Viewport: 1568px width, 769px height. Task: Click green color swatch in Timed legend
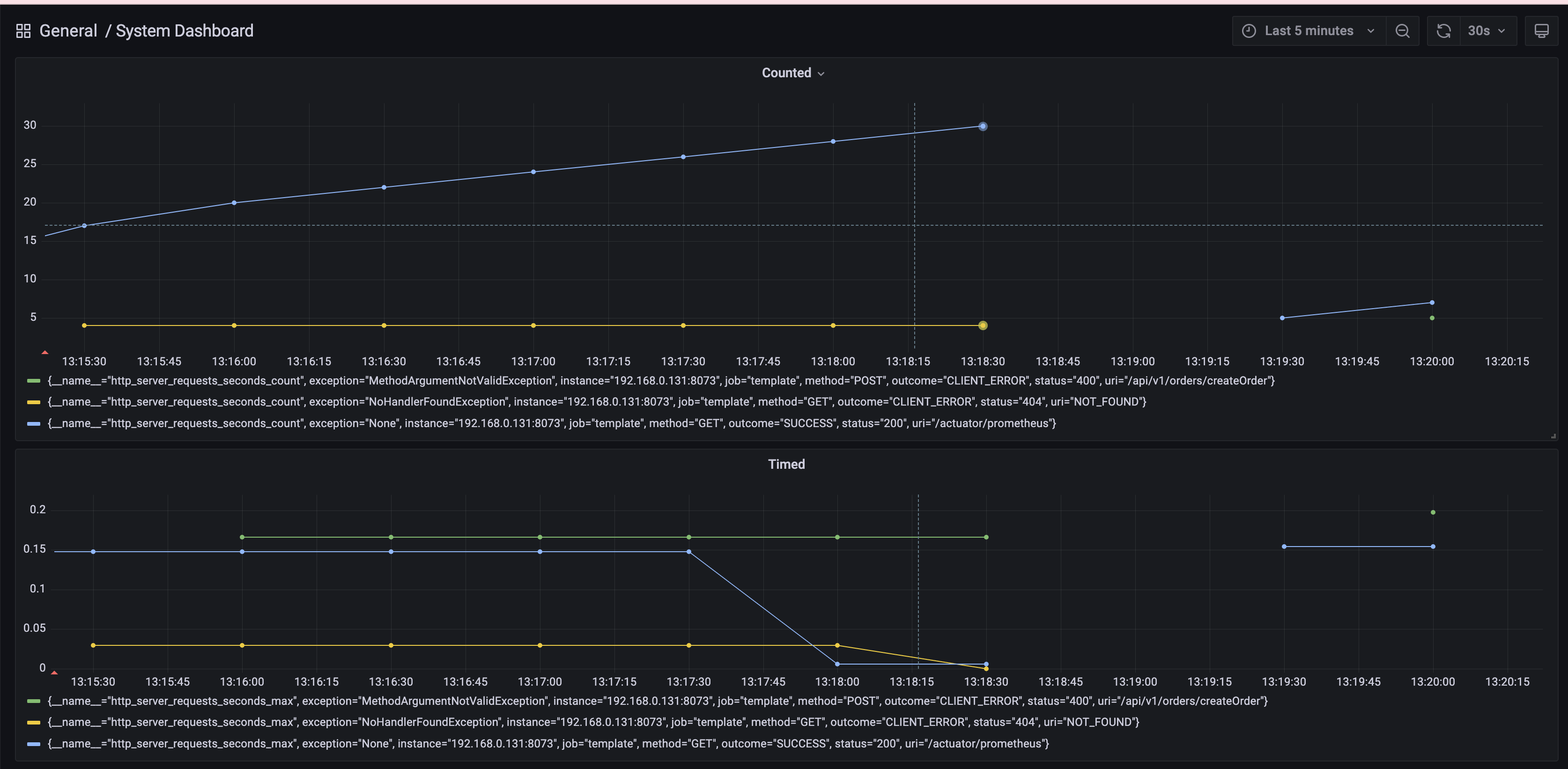pyautogui.click(x=34, y=701)
